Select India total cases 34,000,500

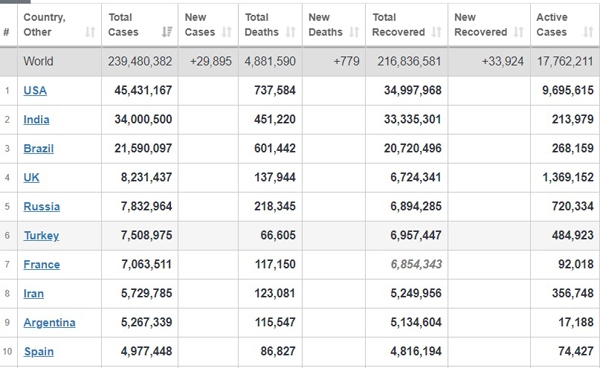point(143,119)
